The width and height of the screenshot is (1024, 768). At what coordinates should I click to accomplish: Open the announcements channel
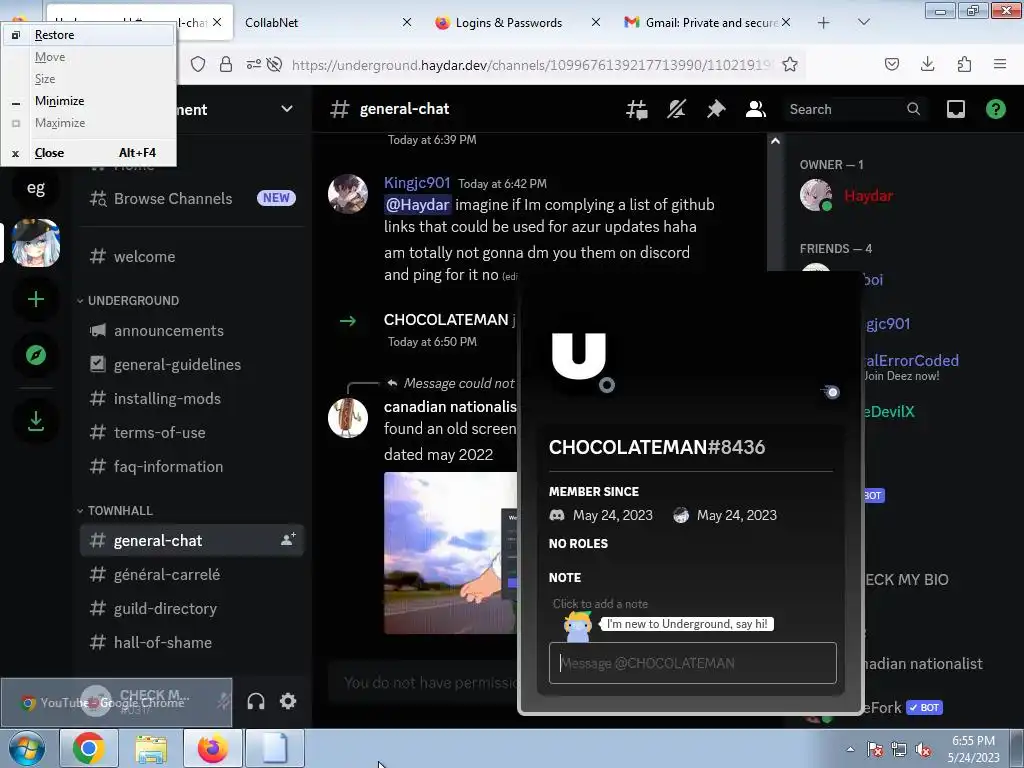192,330
